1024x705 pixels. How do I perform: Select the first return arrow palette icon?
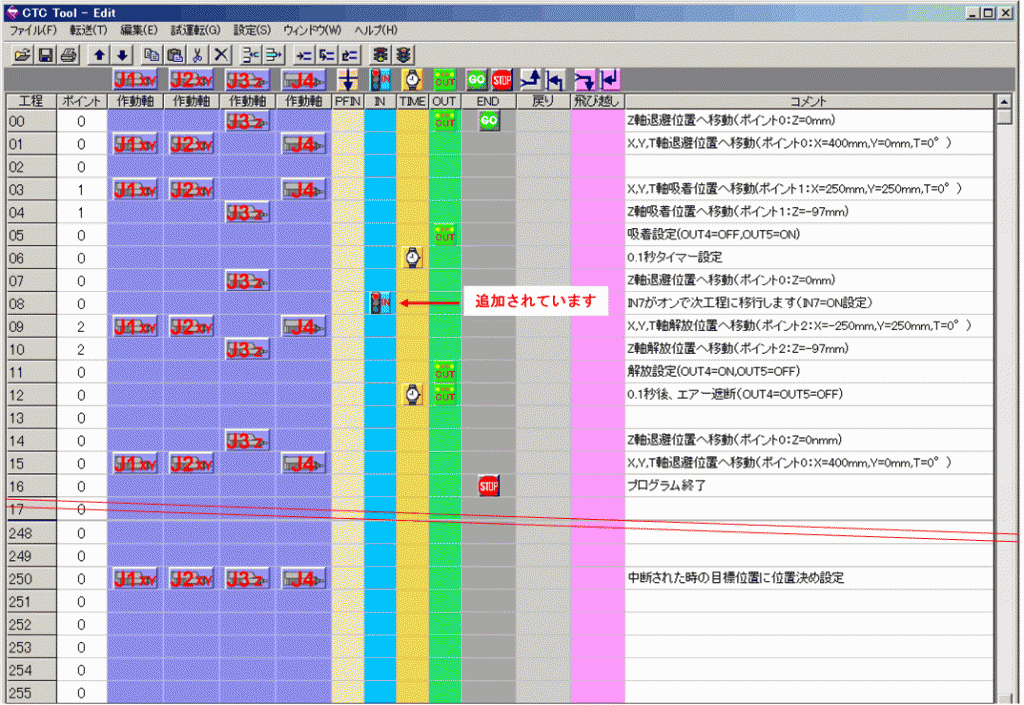click(x=530, y=80)
